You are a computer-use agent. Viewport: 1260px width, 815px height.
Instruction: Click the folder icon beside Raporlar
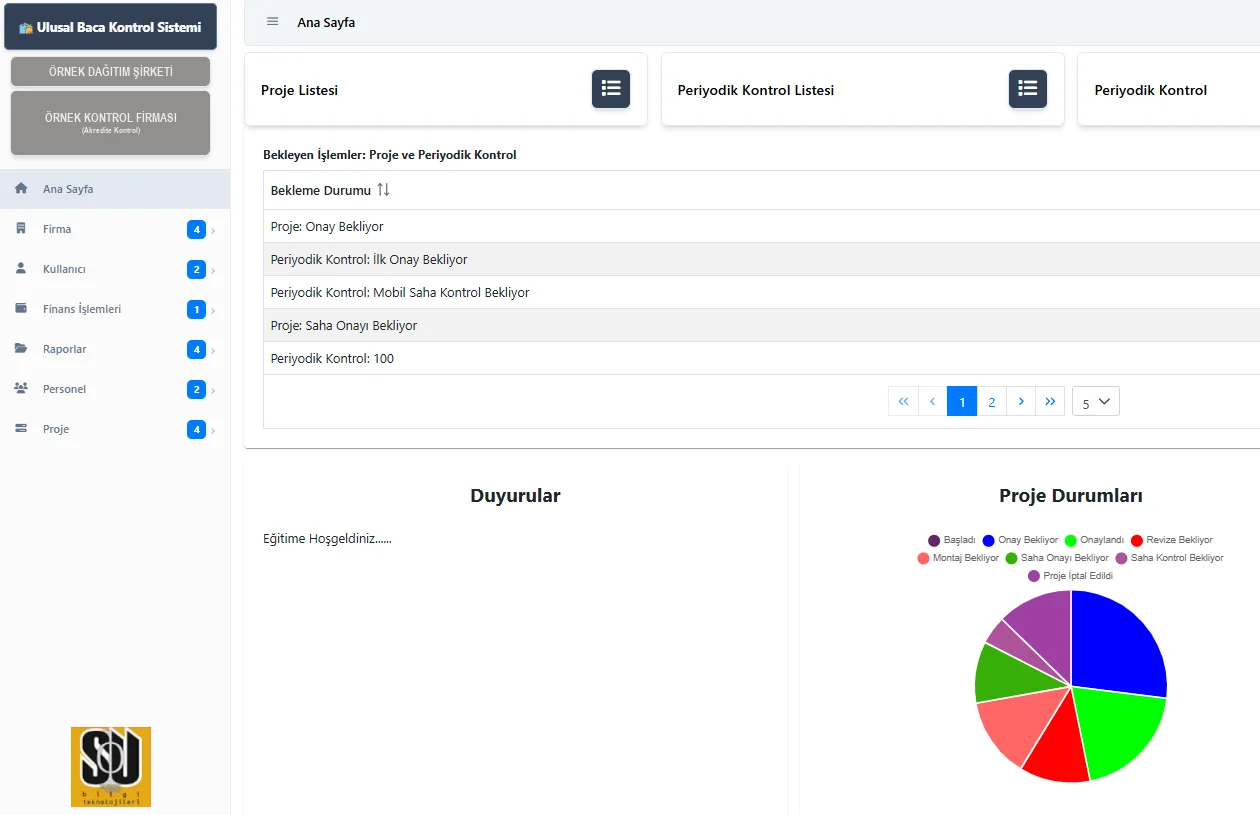tap(21, 349)
